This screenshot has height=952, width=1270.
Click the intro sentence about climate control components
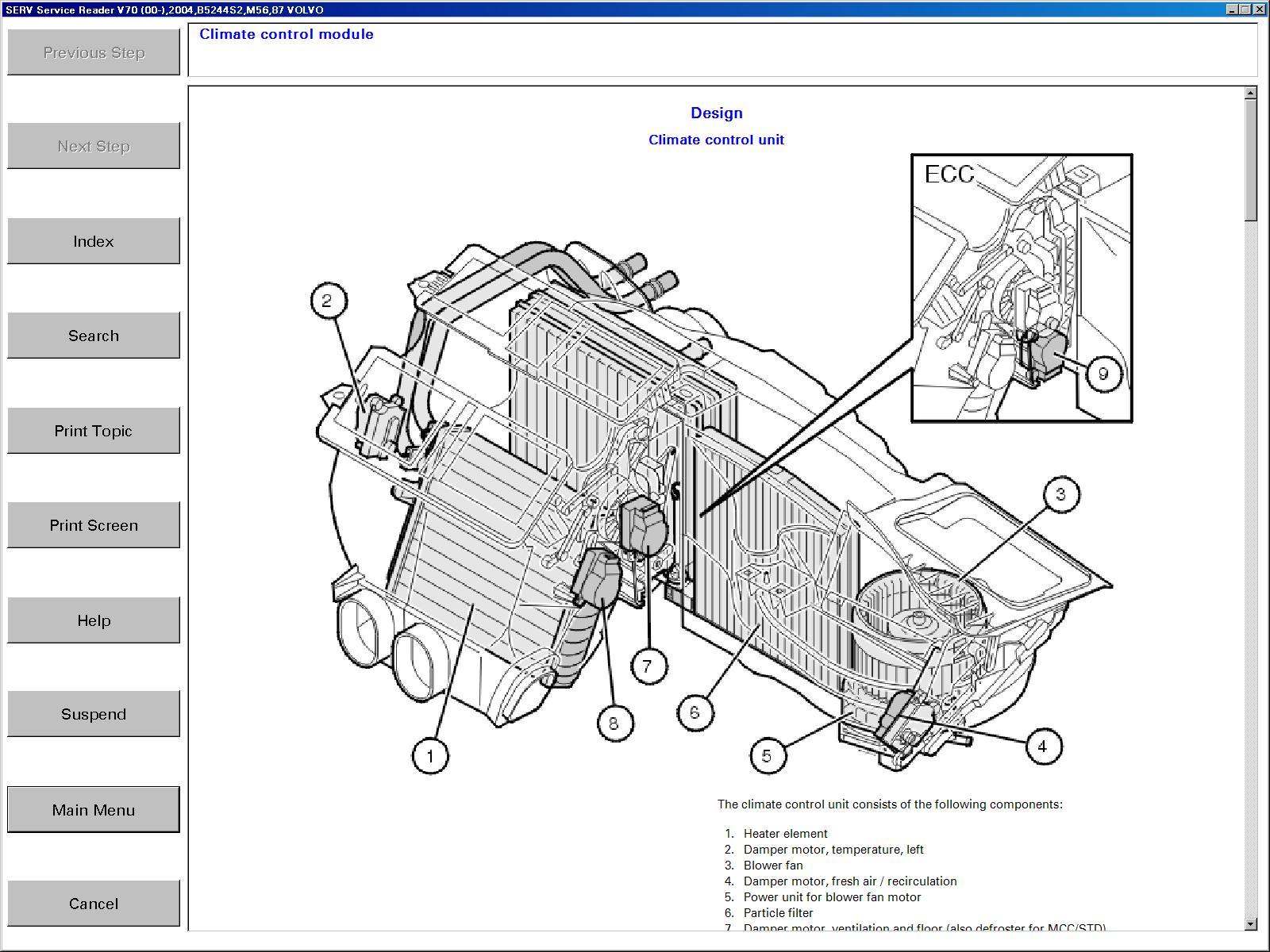890,804
